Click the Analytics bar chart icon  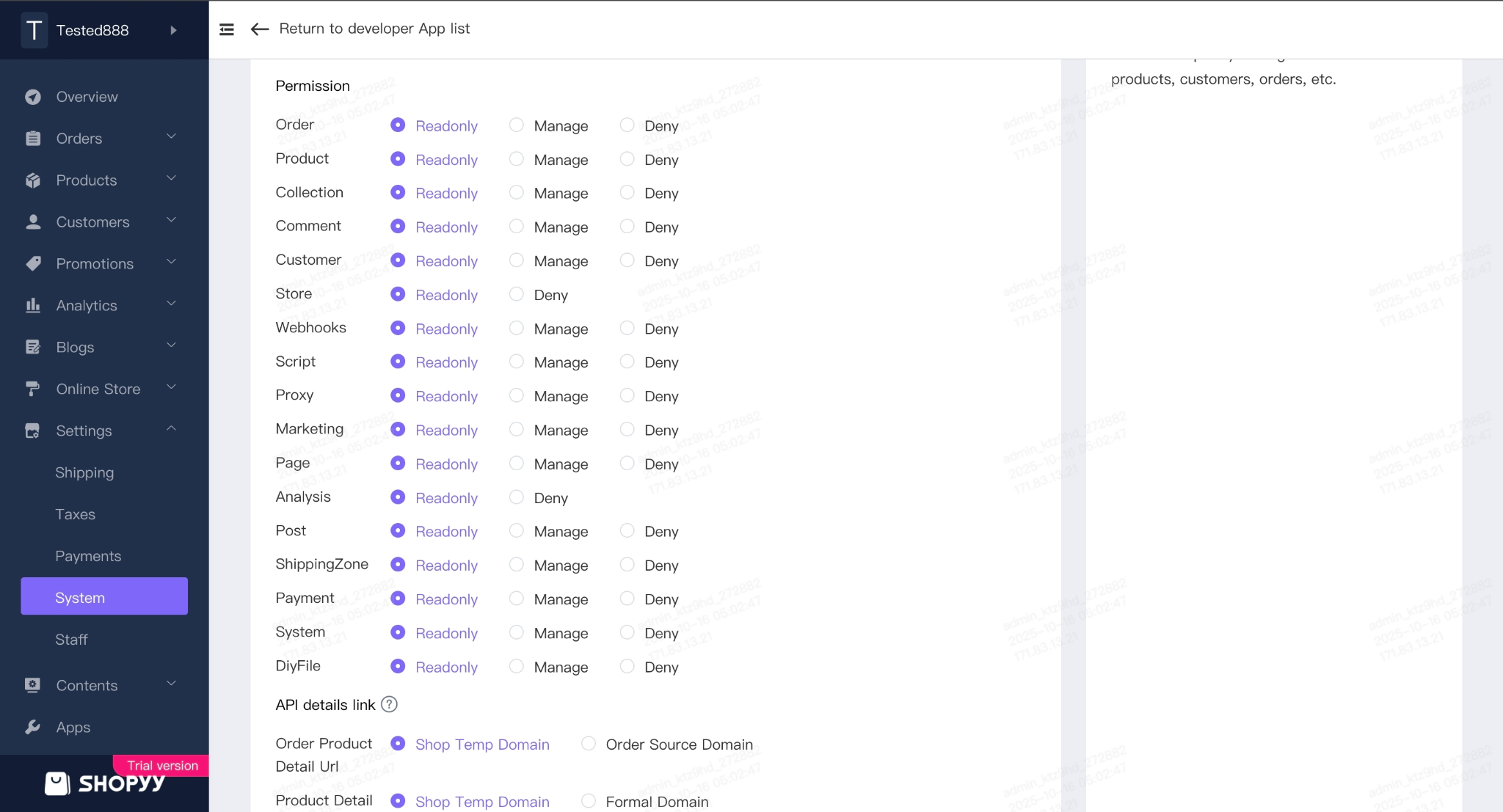(x=33, y=305)
